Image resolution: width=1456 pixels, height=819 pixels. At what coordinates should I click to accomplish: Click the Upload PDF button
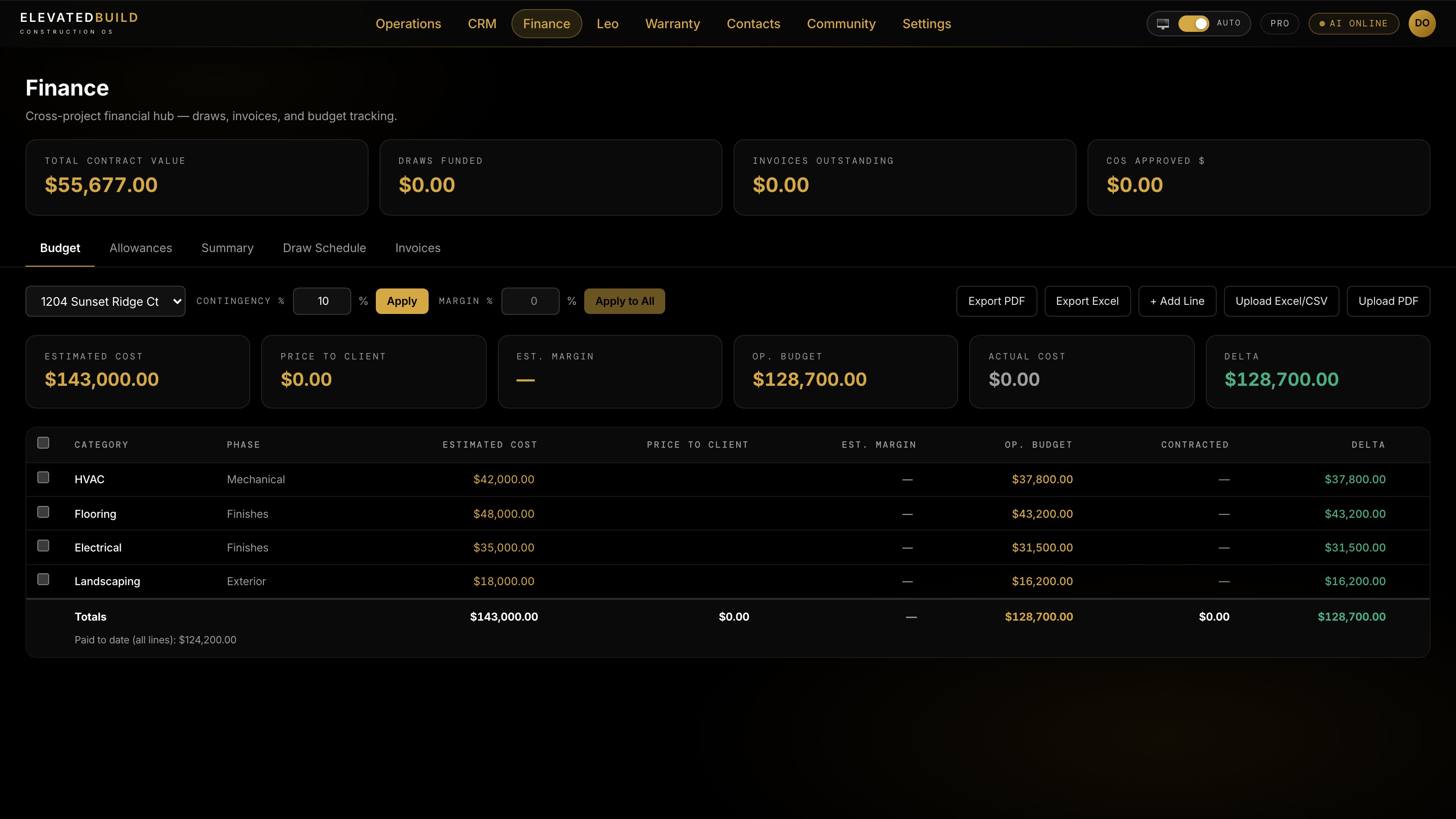(1388, 301)
